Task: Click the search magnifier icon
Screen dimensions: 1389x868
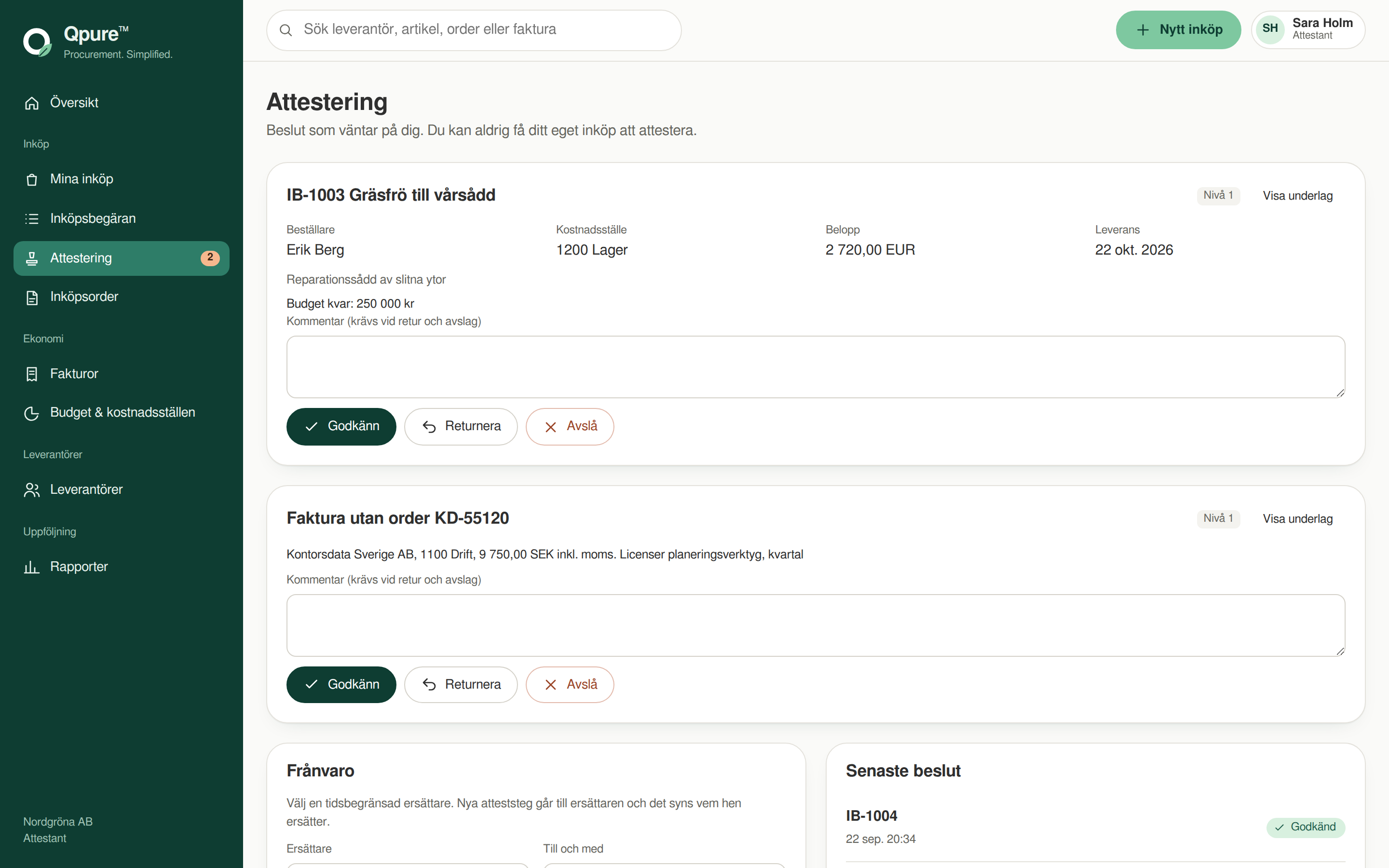Action: 286,30
